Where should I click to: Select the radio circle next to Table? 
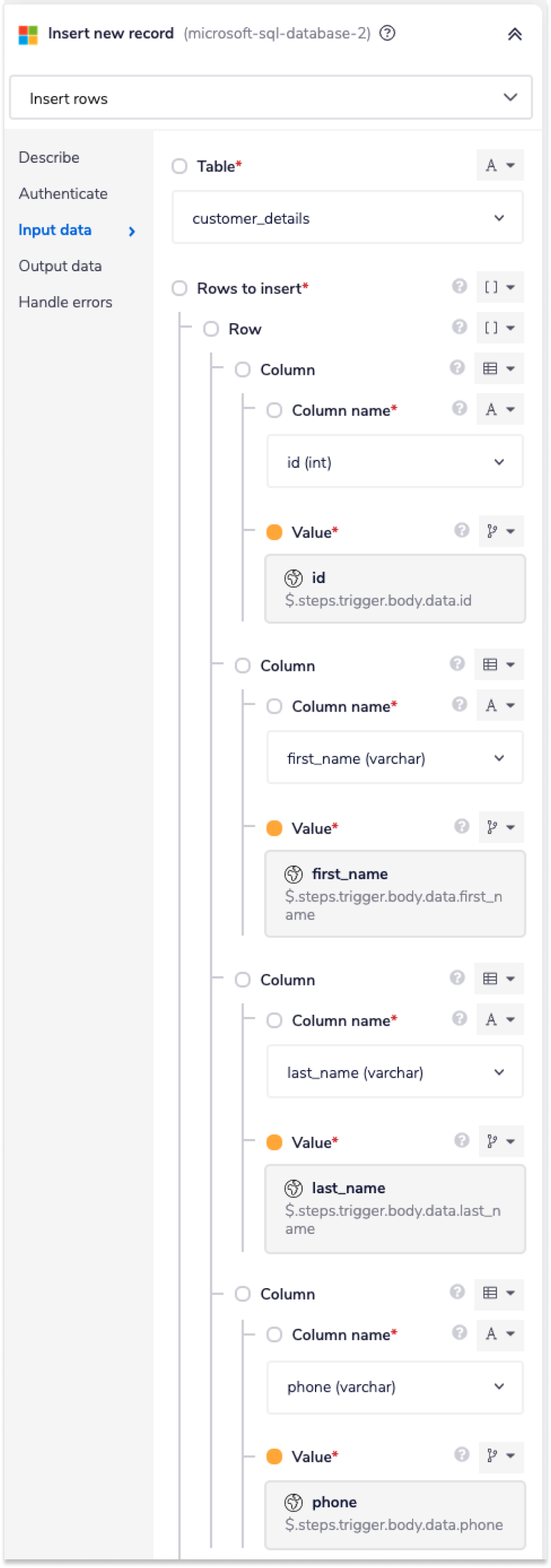[x=180, y=166]
